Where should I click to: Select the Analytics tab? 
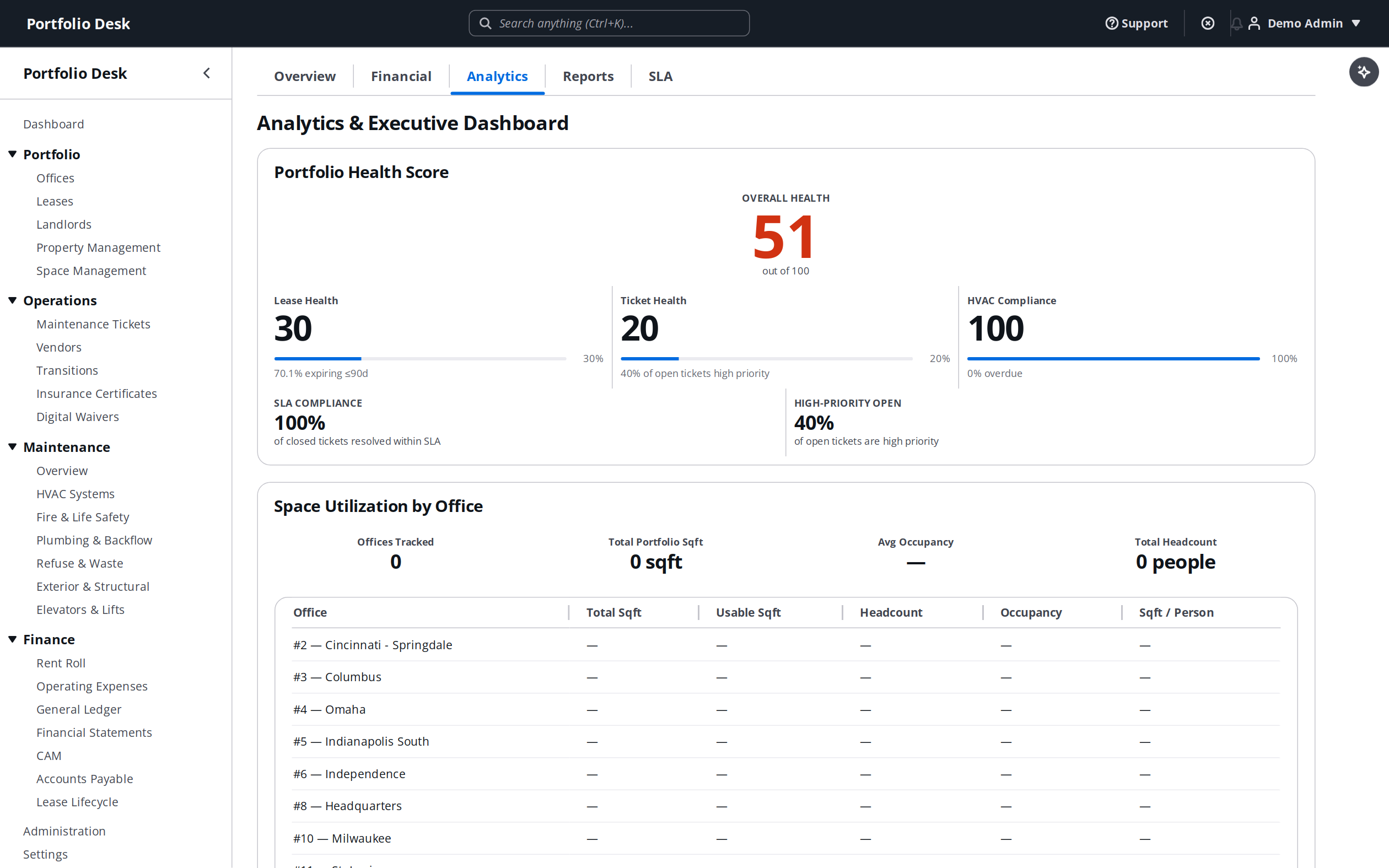coord(497,77)
